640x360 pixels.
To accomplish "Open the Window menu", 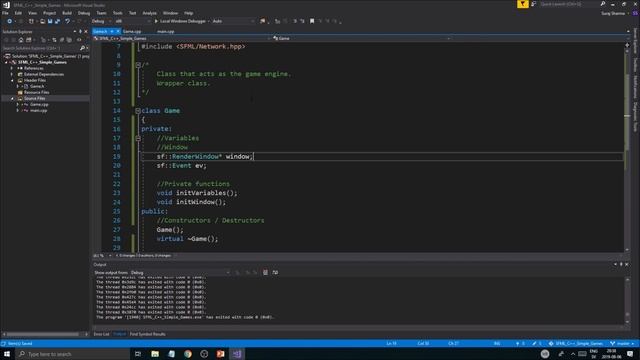I will coord(170,13).
